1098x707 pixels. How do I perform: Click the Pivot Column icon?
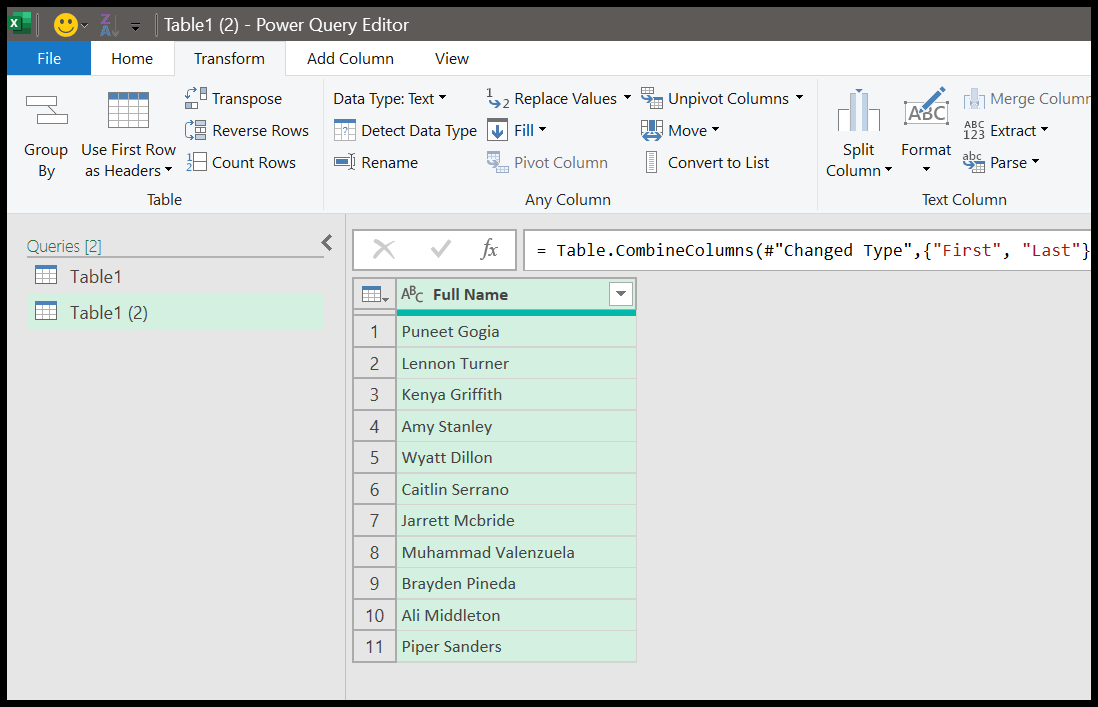tap(498, 162)
